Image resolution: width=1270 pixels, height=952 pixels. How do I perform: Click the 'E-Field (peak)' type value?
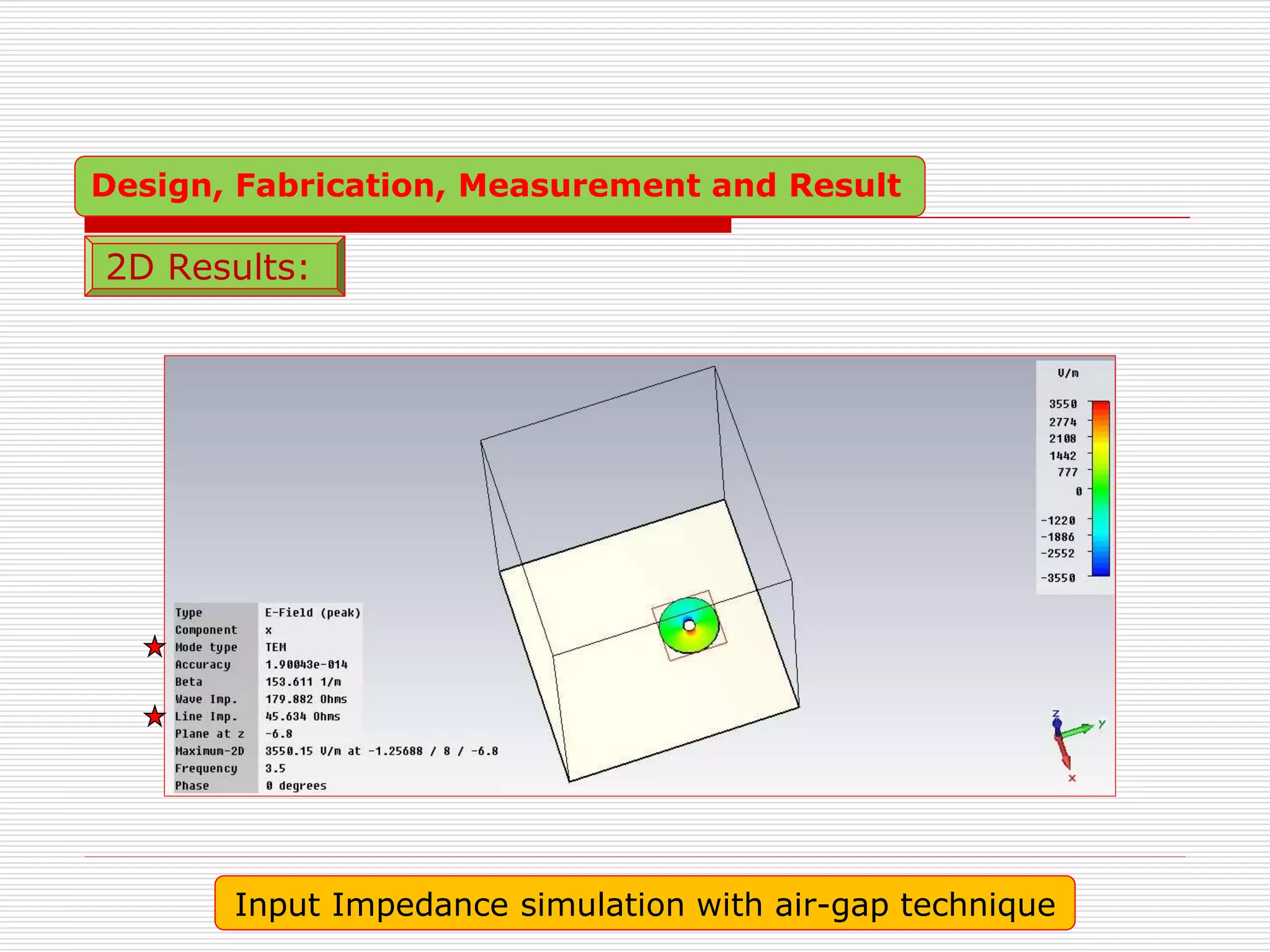(313, 612)
